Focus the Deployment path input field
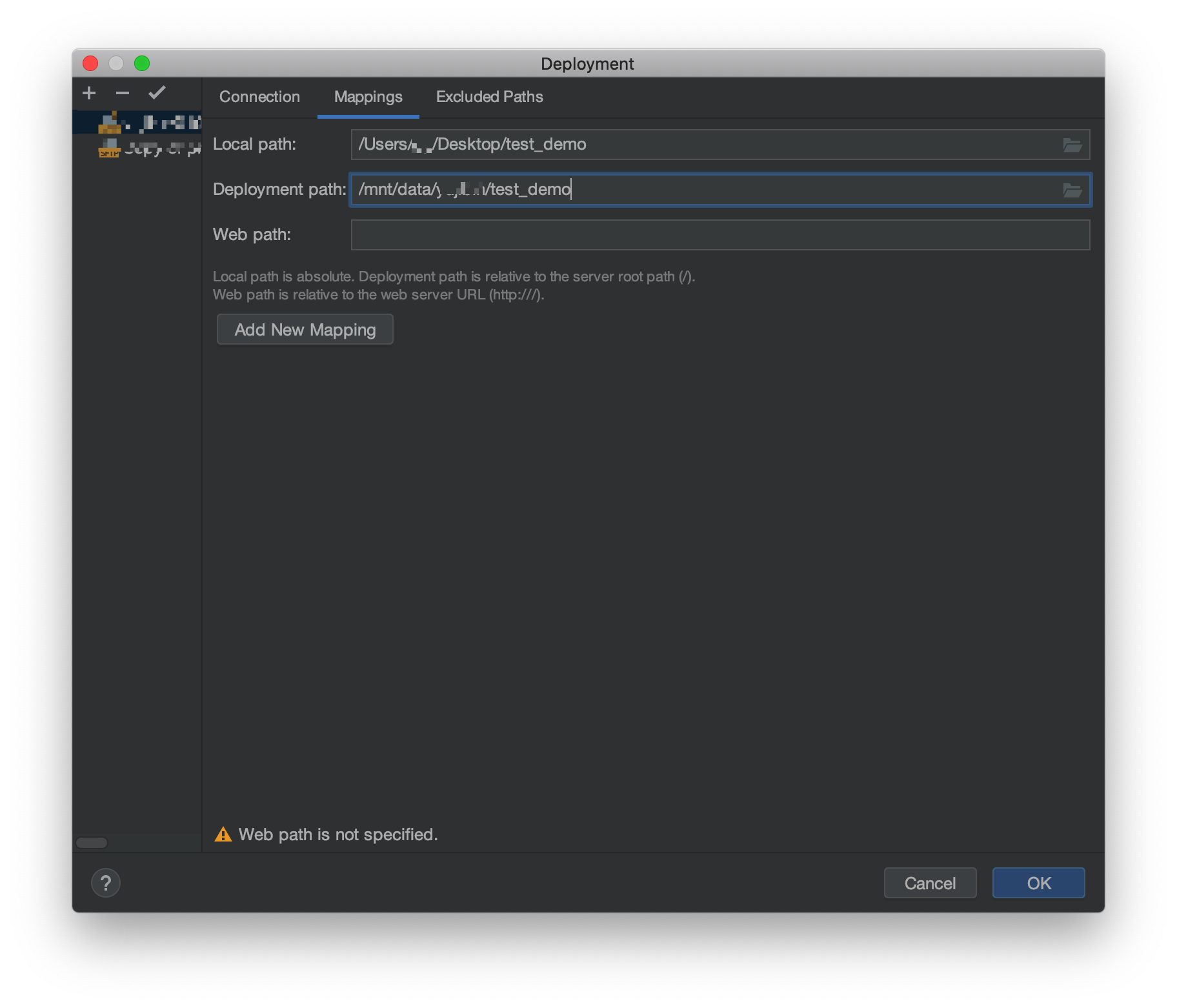1177x1008 pixels. [720, 190]
